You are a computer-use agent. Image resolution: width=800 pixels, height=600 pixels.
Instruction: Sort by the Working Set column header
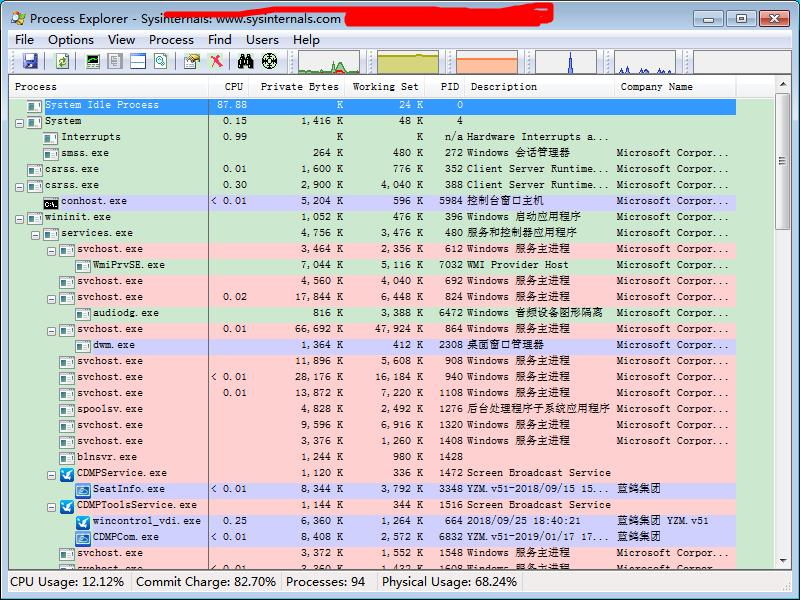click(x=385, y=87)
